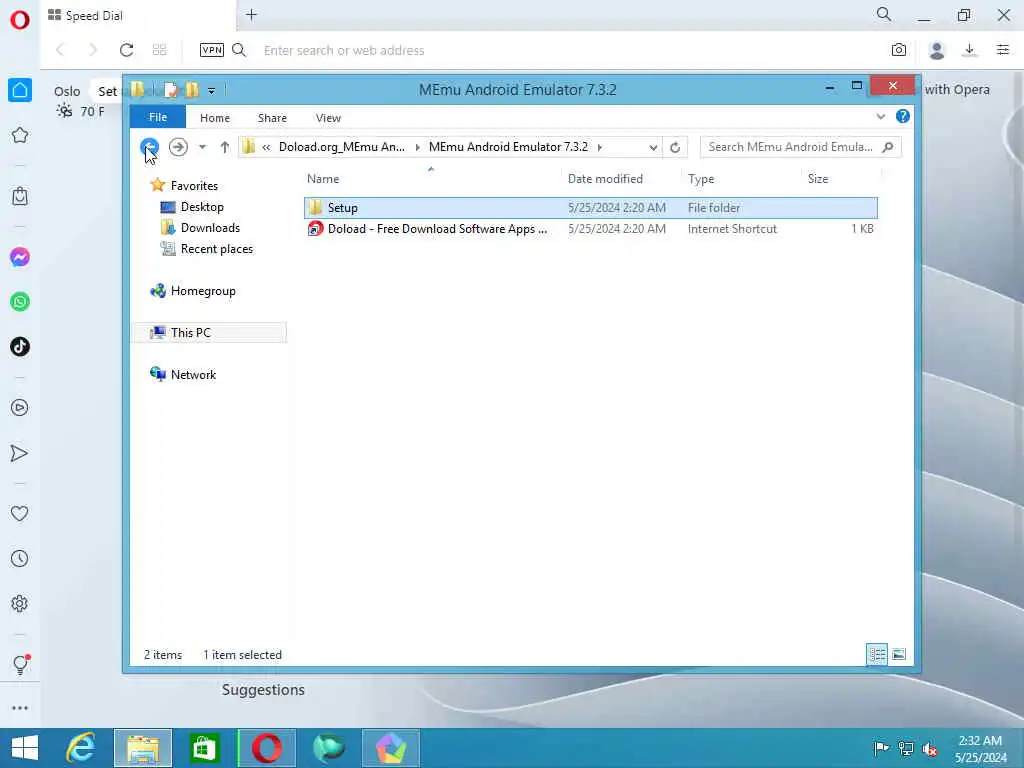Open Opera bookmarks star sidebar icon
This screenshot has width=1024, height=768.
click(x=20, y=135)
